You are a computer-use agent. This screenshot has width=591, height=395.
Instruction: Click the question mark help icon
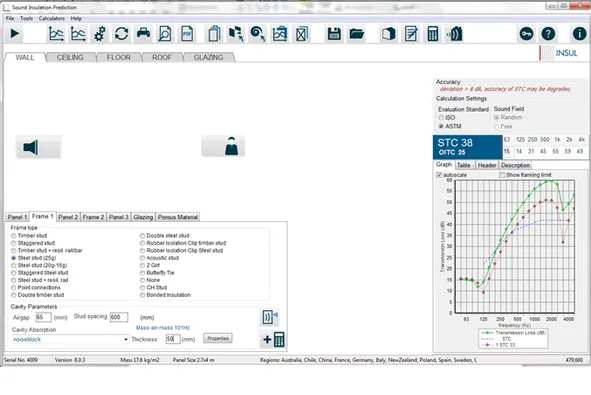coord(548,34)
